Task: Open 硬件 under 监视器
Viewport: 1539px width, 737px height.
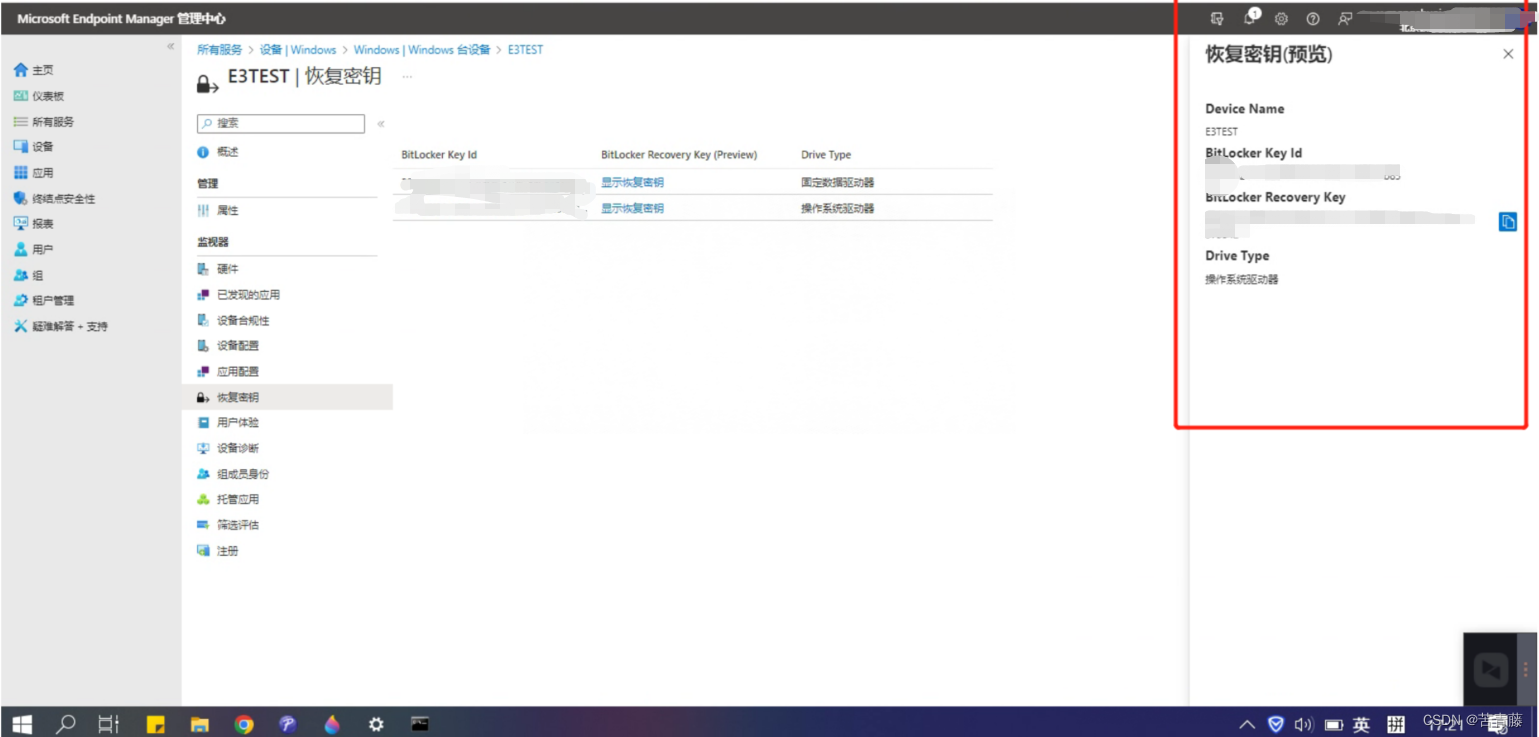Action: tap(218, 269)
